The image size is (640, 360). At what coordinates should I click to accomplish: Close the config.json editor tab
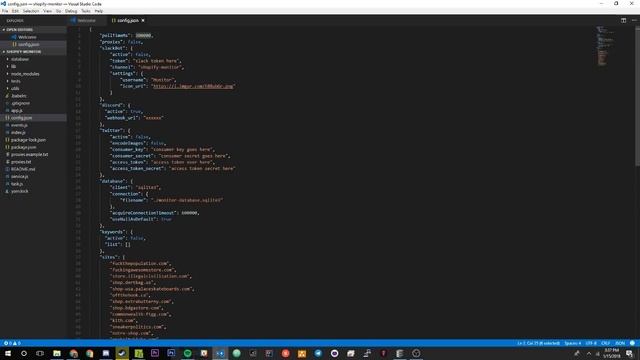point(143,20)
